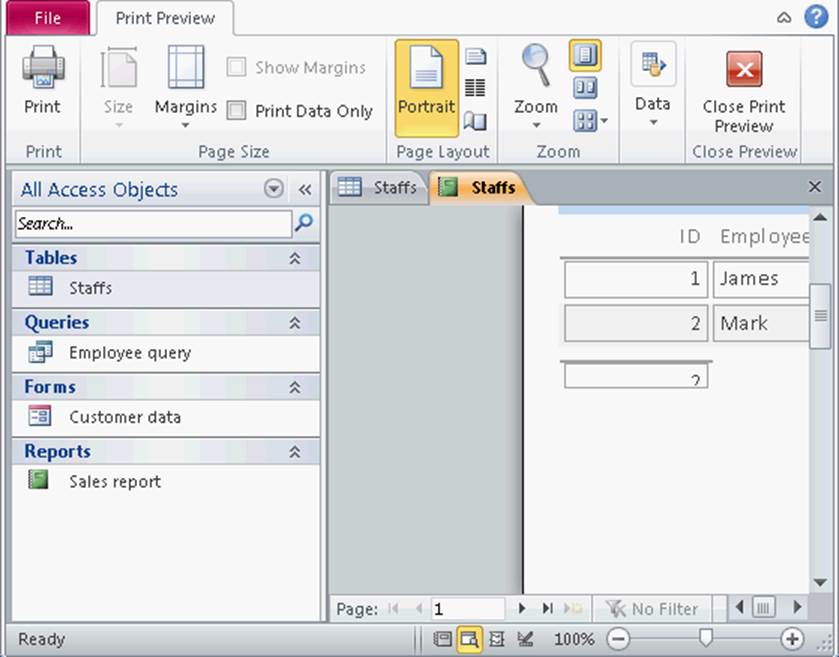Open the Columns layout icon
This screenshot has height=657, width=839.
pyautogui.click(x=475, y=88)
